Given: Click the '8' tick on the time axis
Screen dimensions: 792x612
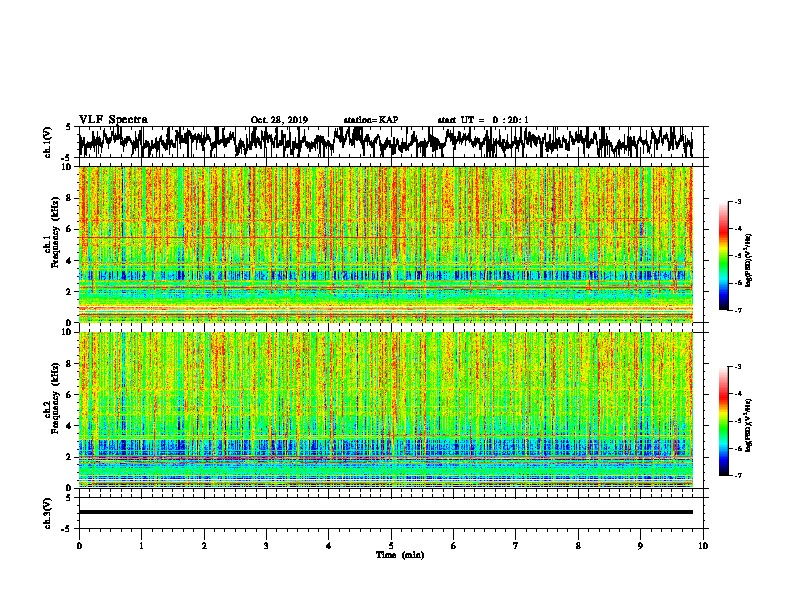Looking at the screenshot, I should [x=578, y=546].
